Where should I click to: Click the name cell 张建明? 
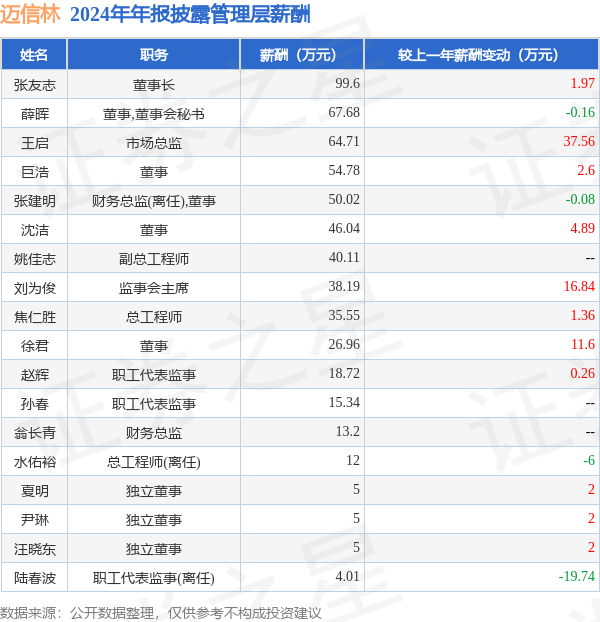pyautogui.click(x=35, y=201)
